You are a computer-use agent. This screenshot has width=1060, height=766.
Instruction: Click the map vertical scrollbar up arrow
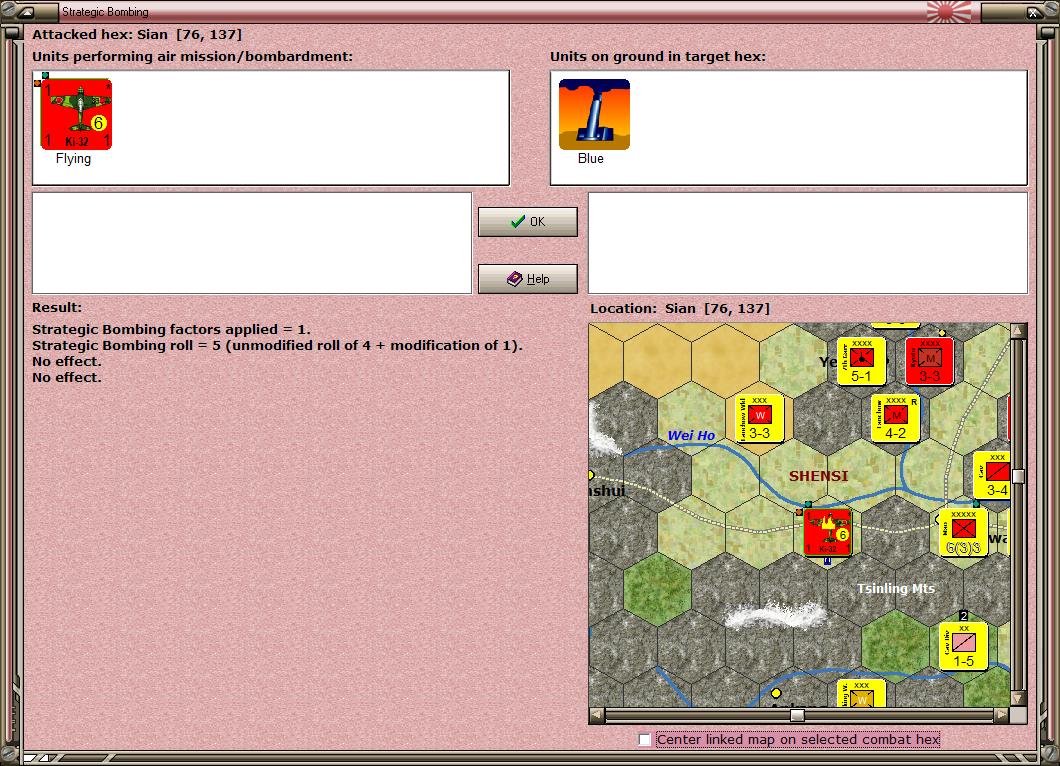pyautogui.click(x=1018, y=331)
